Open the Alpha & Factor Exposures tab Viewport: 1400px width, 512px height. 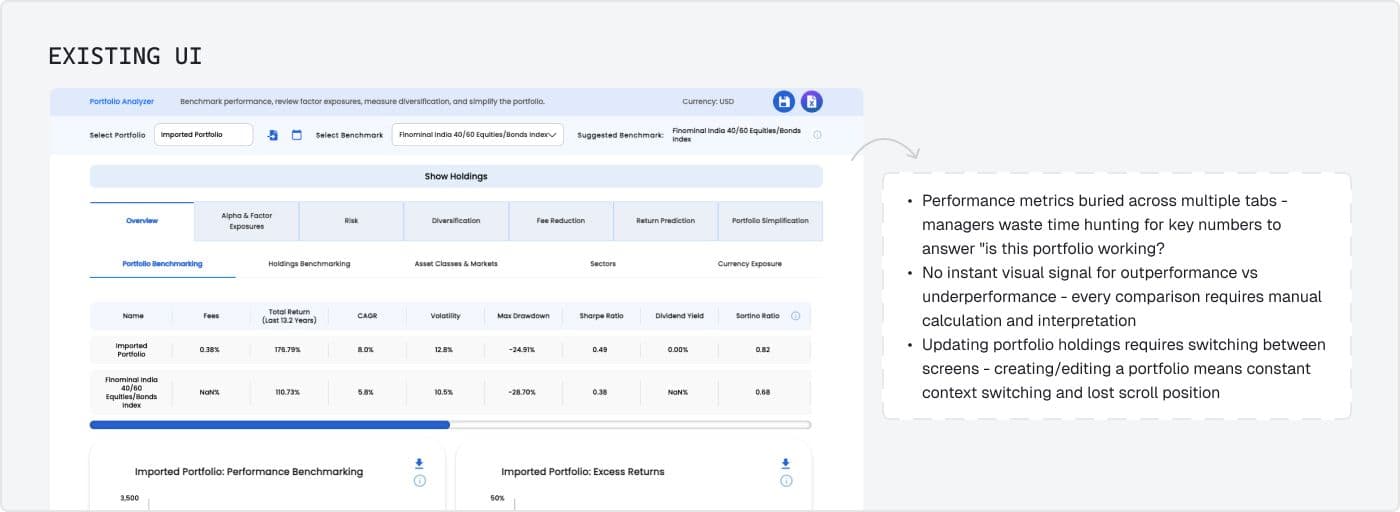pos(247,221)
